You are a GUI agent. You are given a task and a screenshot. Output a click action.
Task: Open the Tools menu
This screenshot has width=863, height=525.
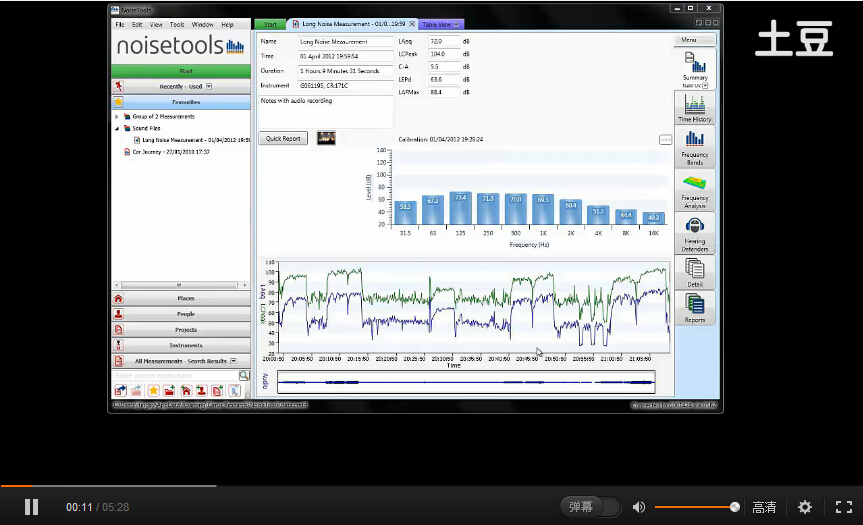click(x=177, y=25)
